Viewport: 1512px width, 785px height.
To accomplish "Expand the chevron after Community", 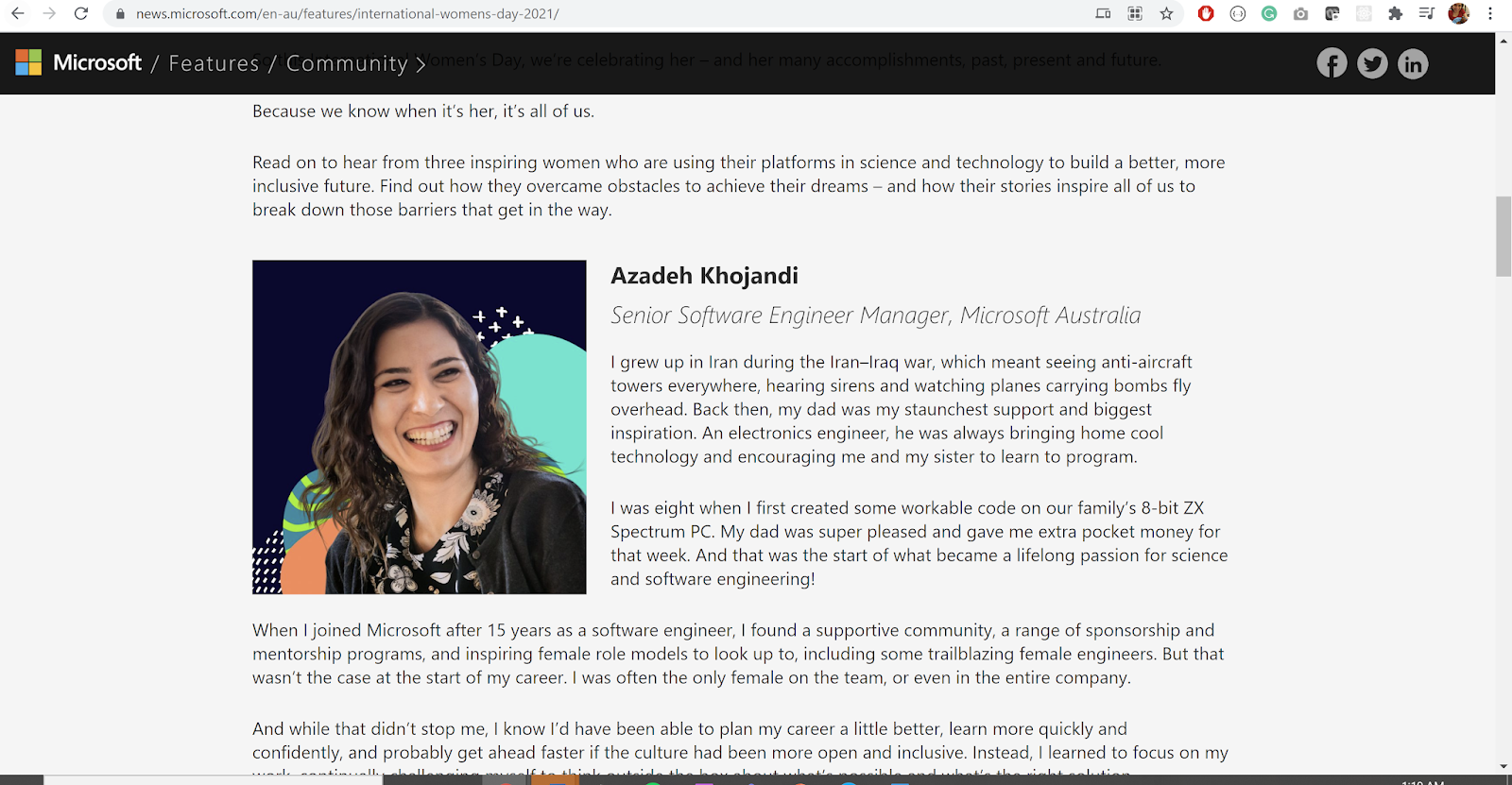I will tap(421, 64).
